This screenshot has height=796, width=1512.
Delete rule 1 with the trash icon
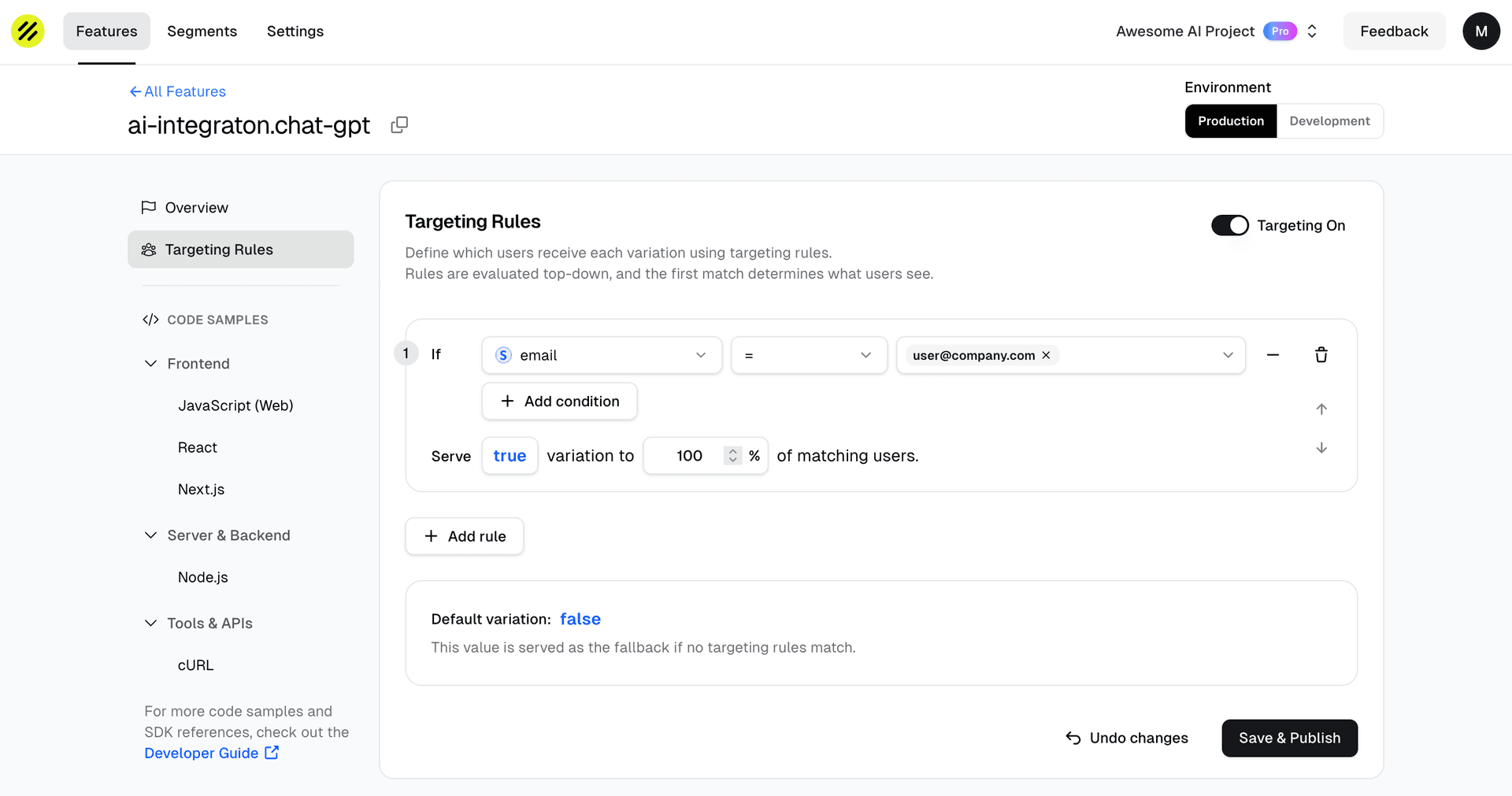point(1321,355)
